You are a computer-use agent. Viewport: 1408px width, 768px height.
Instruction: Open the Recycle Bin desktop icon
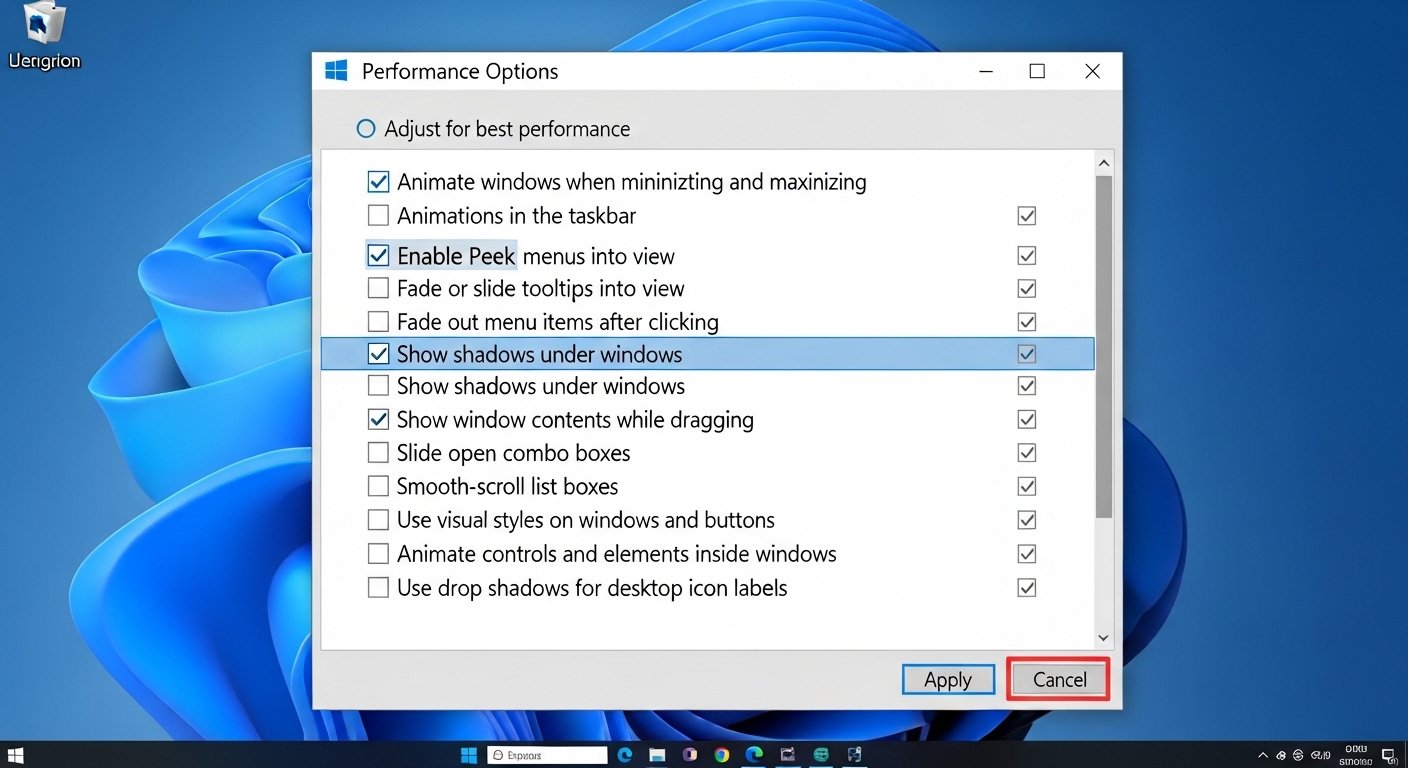45,26
